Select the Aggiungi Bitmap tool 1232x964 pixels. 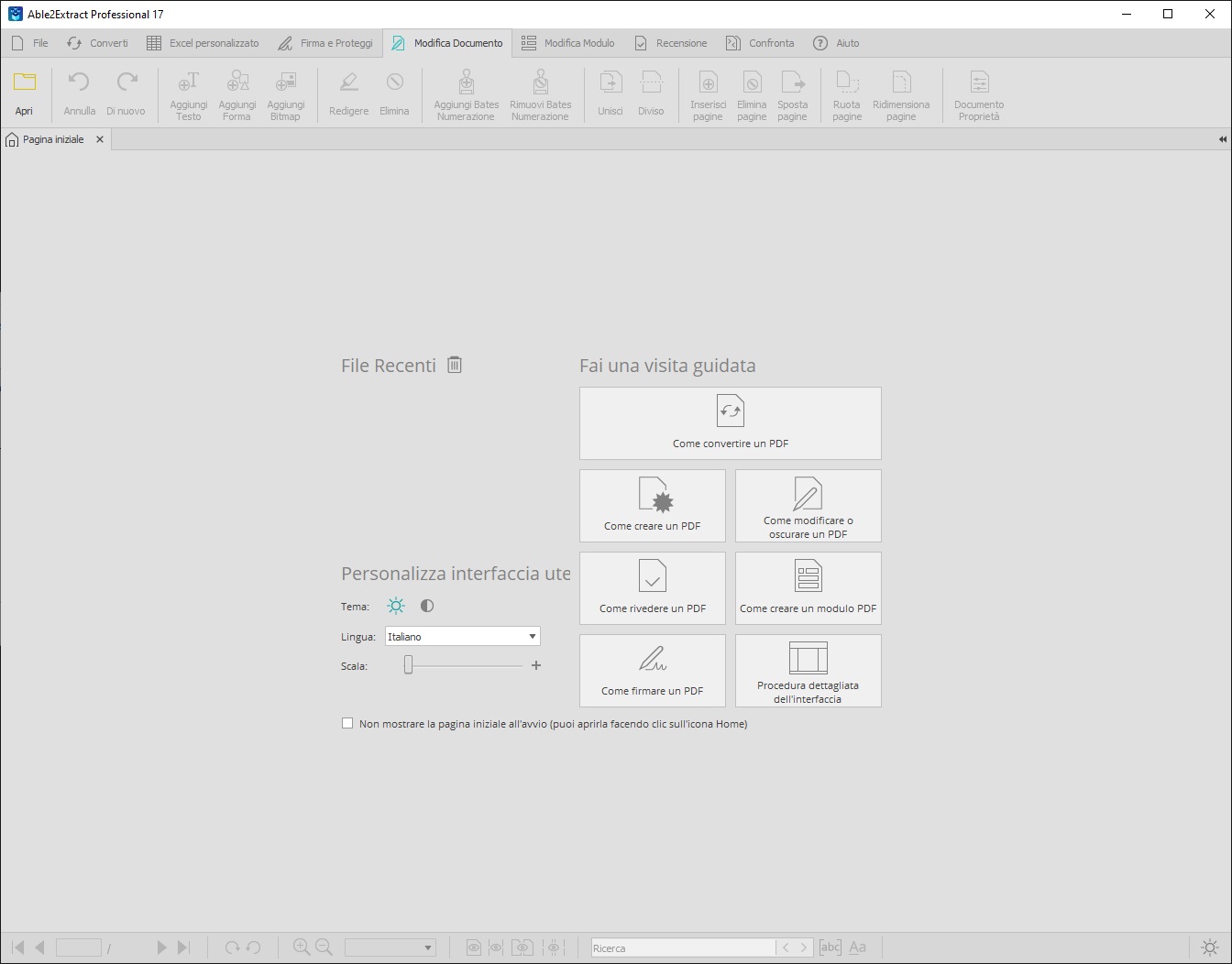tap(285, 95)
